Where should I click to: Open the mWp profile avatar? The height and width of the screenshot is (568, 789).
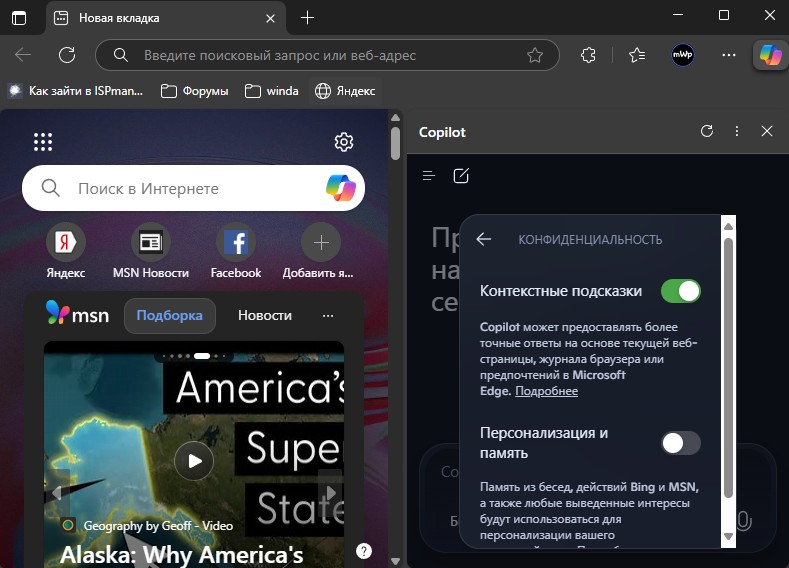tap(683, 55)
